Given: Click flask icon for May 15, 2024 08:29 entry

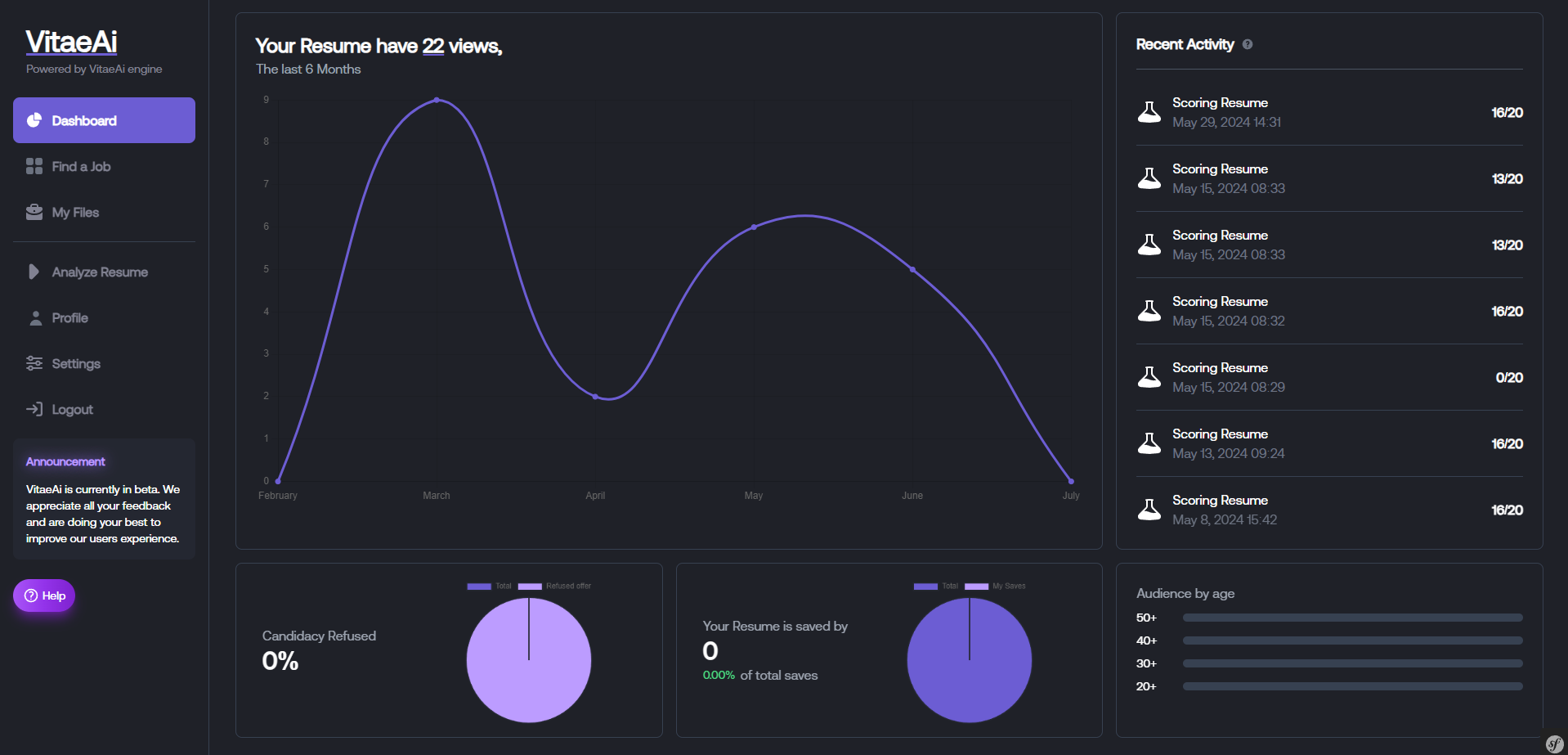Looking at the screenshot, I should (1149, 377).
